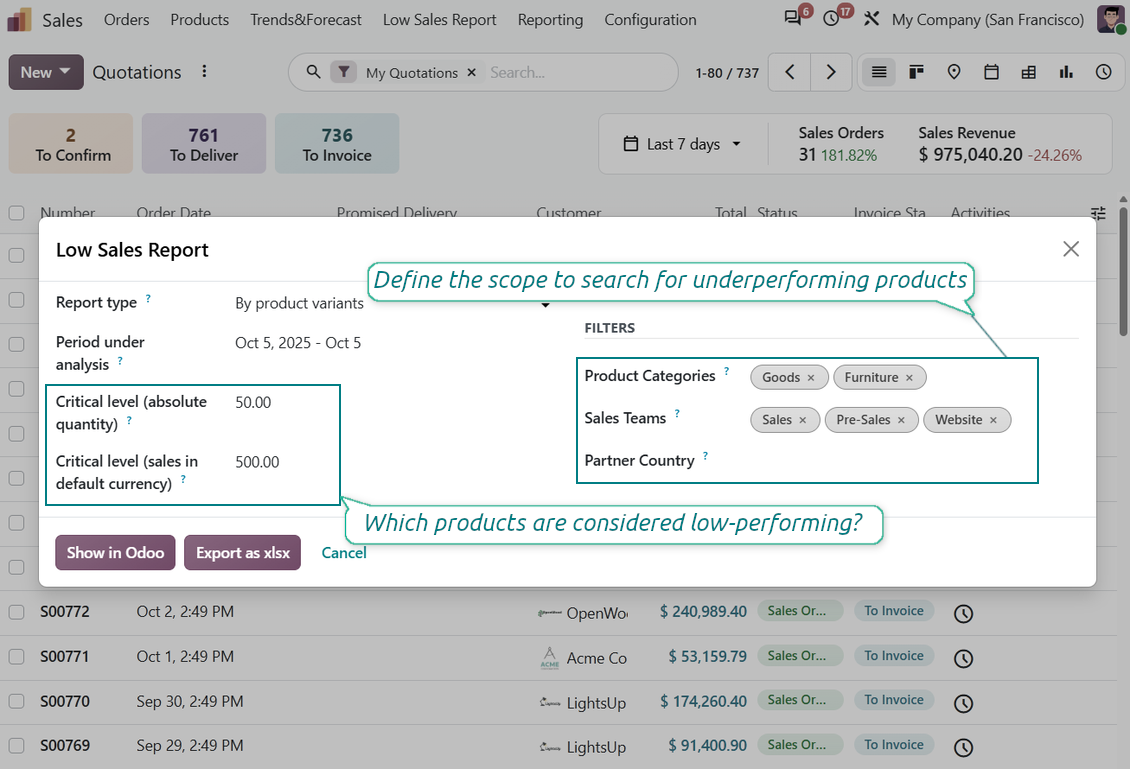Select the S00770 row checkbox

[x=17, y=701]
